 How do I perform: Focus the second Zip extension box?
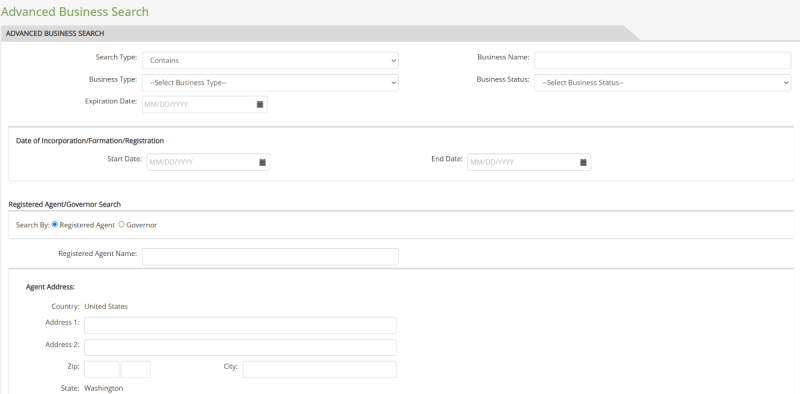pos(136,369)
